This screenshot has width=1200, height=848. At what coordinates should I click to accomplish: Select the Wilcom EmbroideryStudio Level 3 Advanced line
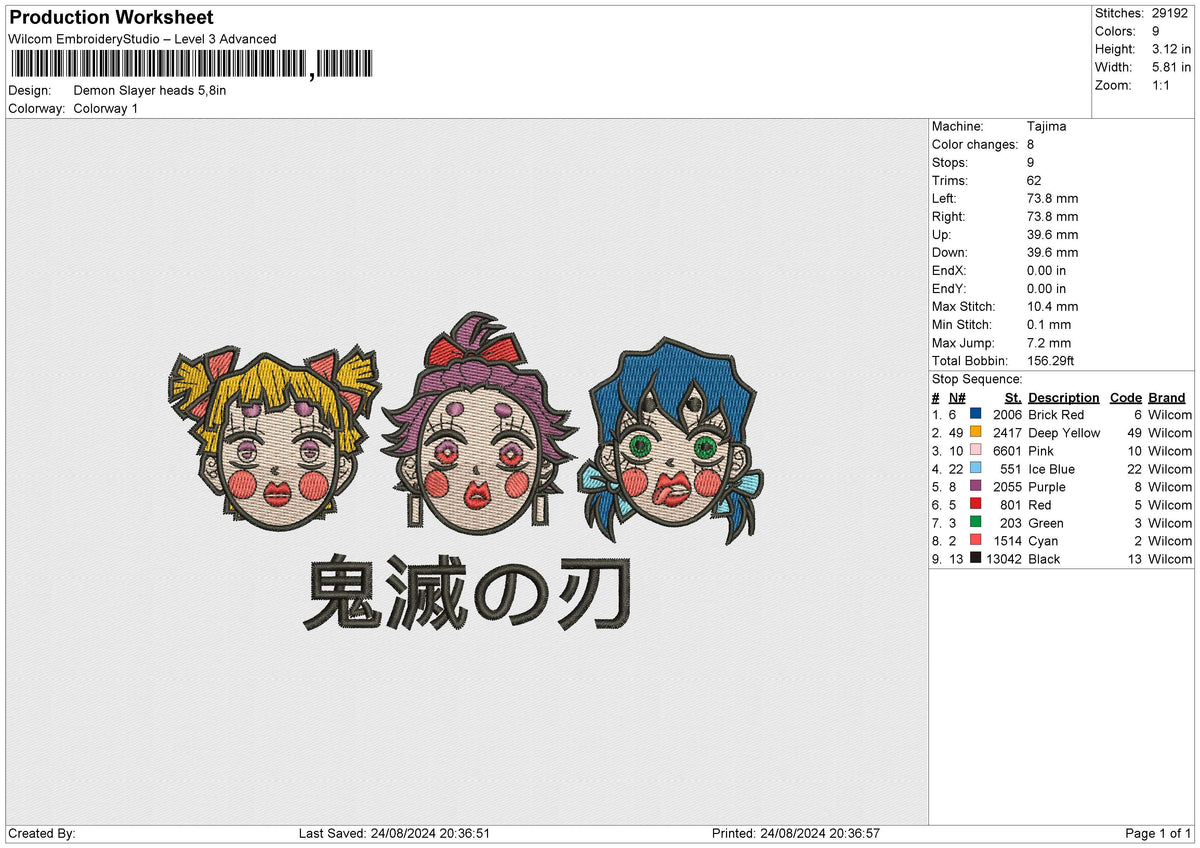click(x=142, y=39)
